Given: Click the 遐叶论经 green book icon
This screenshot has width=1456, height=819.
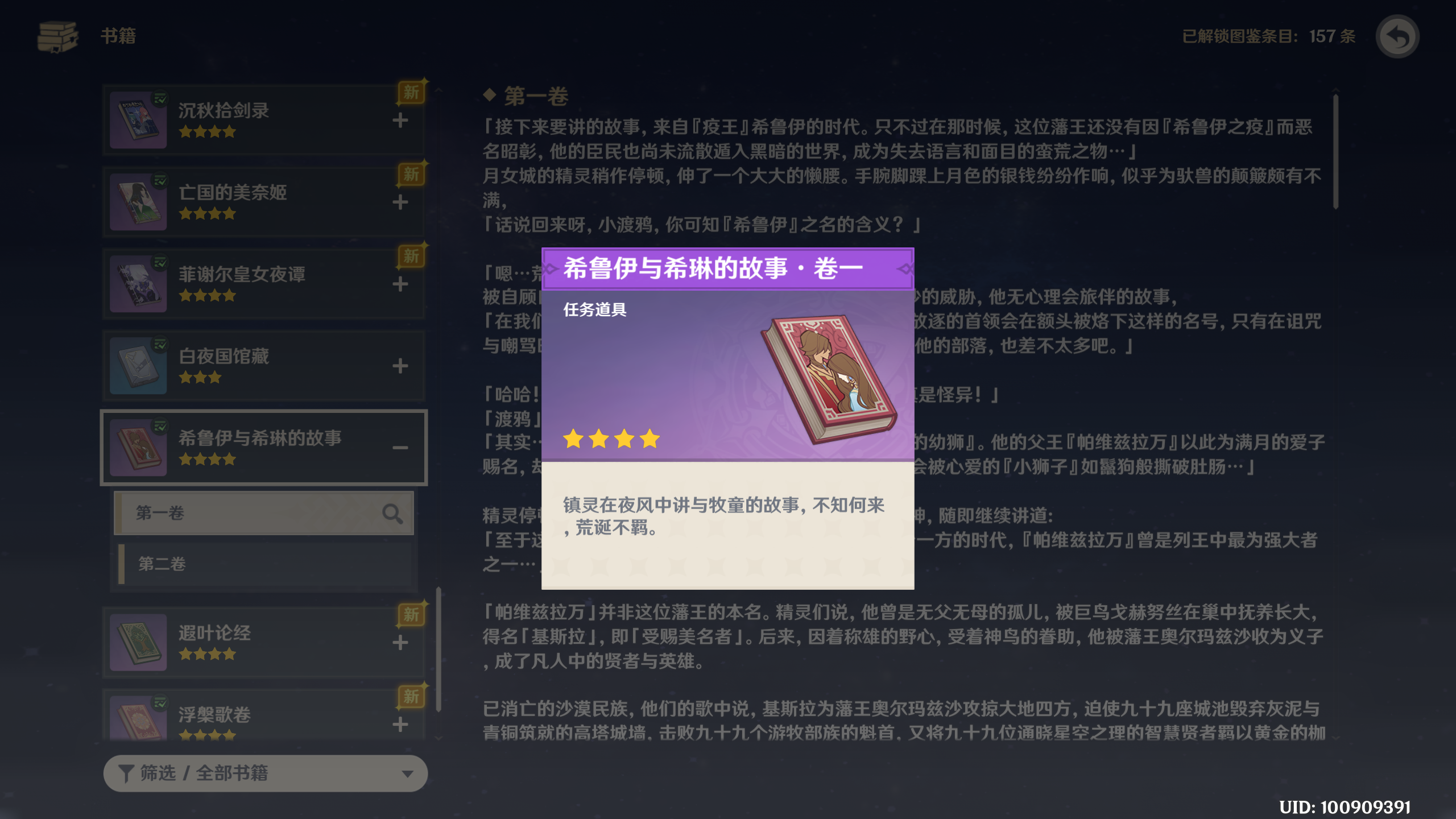Looking at the screenshot, I should pos(138,642).
